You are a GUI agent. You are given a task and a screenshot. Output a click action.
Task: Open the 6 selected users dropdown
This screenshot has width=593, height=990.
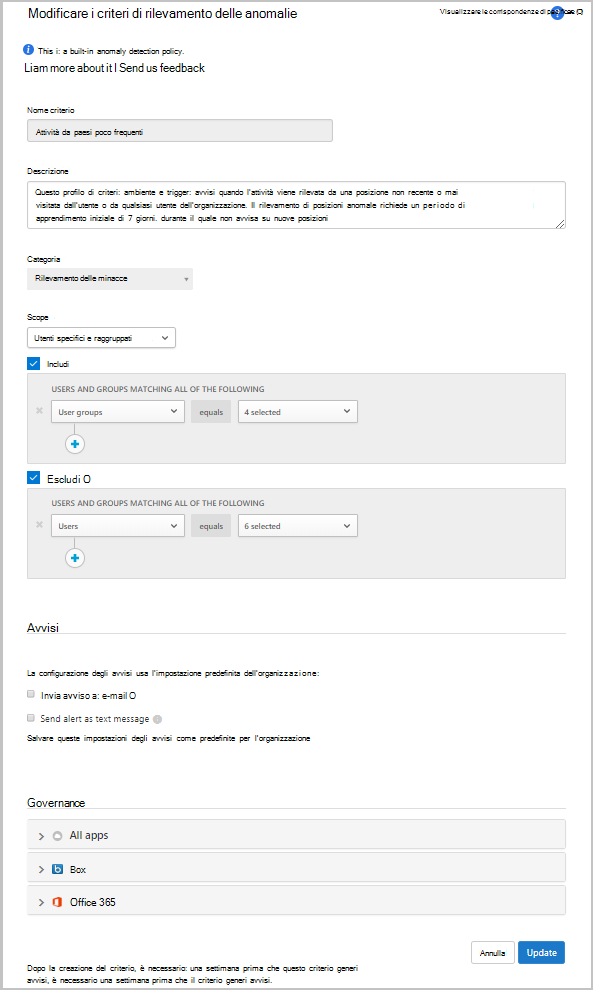297,526
